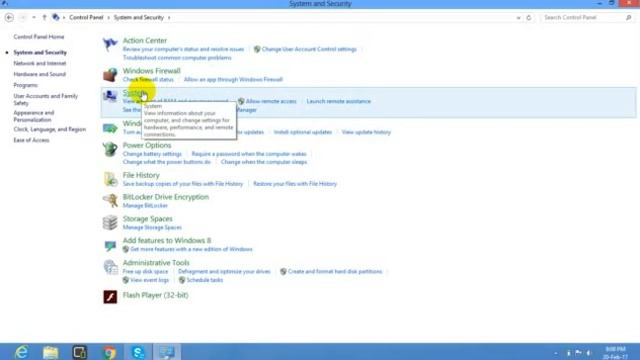Viewport: 640px width, 360px height.
Task: Click Change what the power buttons do
Action: tap(167, 162)
